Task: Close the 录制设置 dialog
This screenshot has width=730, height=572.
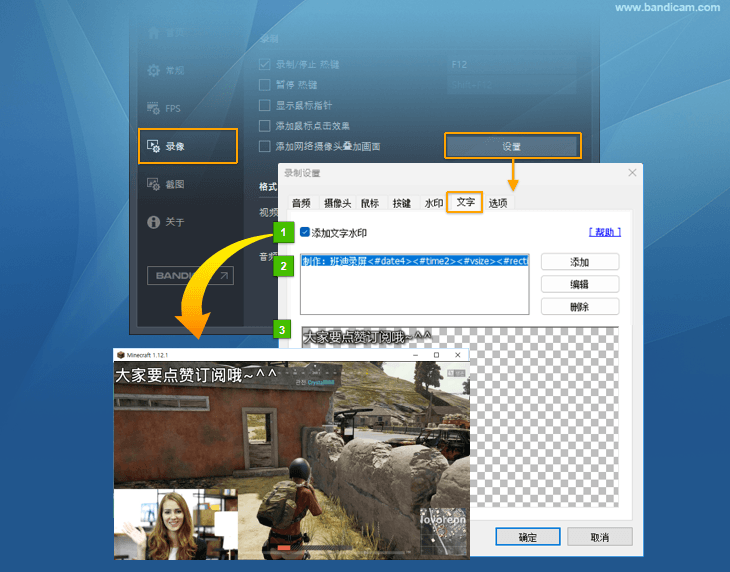Action: tap(632, 173)
